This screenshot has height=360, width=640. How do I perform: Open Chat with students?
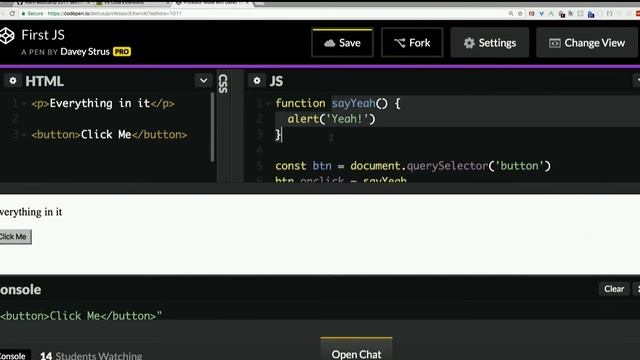coord(356,351)
